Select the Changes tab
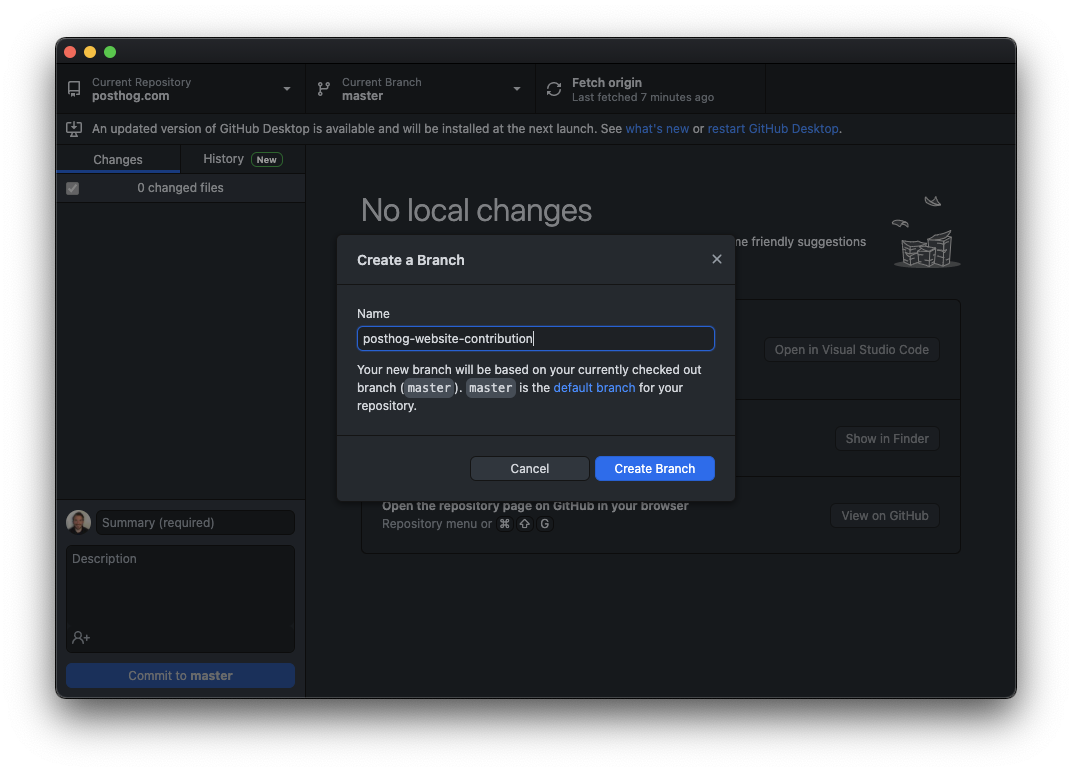Viewport: 1072px width, 772px height. (117, 159)
